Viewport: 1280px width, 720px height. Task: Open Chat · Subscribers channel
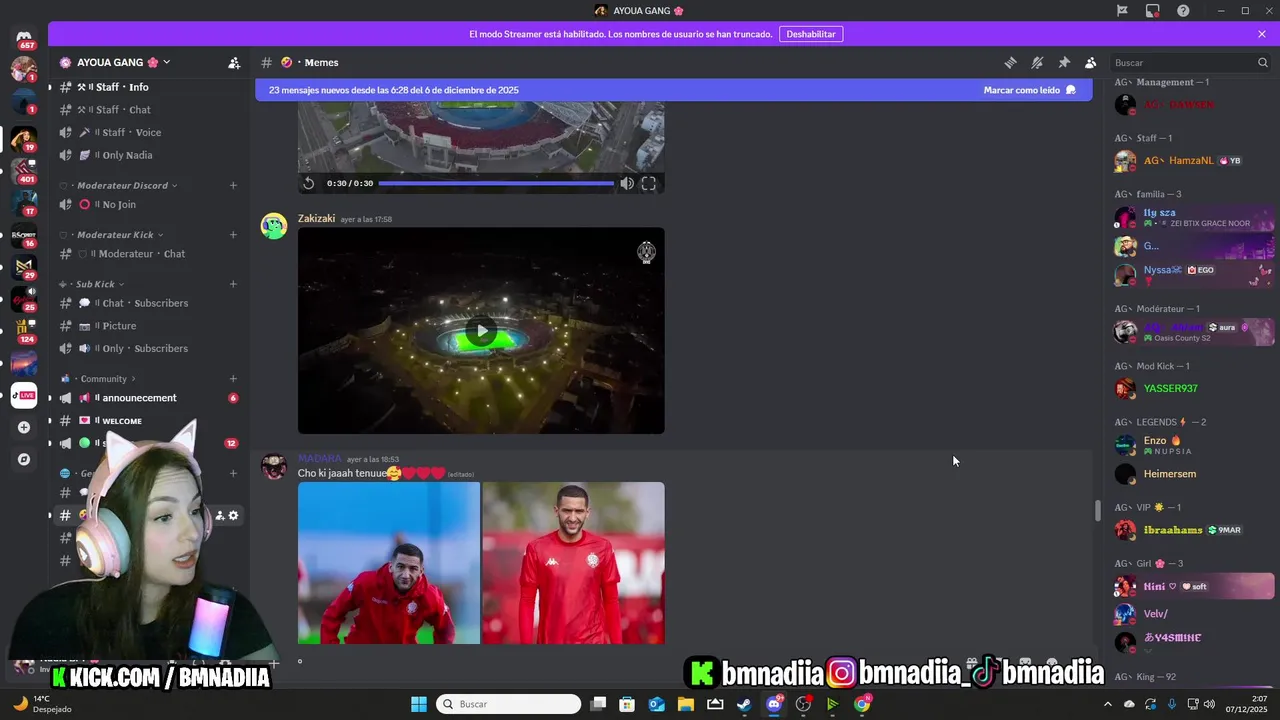(x=150, y=303)
